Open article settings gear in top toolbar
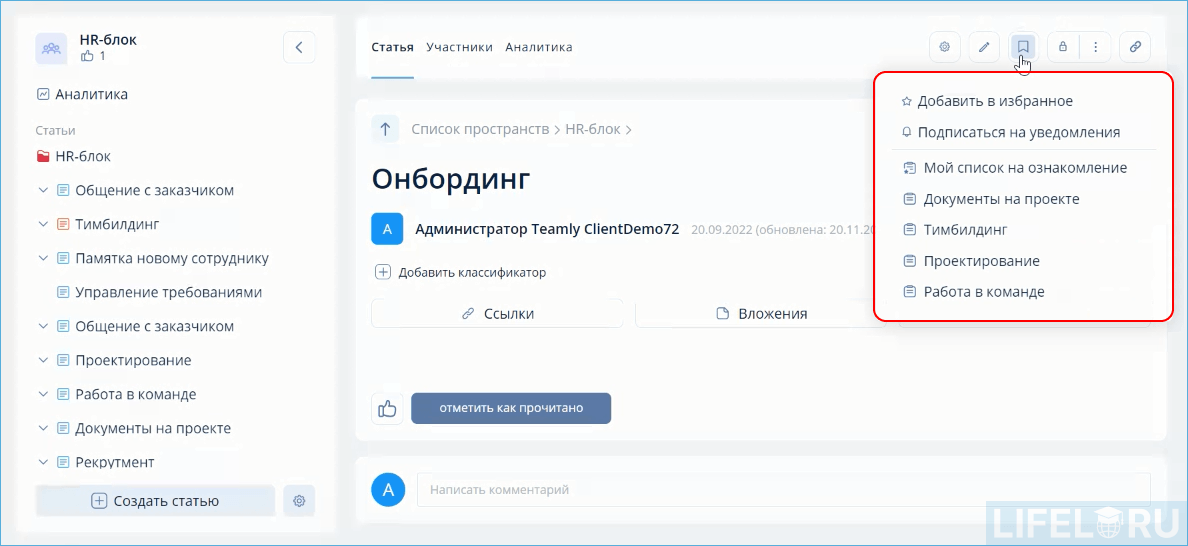Screen dimensions: 1188x546 tap(944, 47)
